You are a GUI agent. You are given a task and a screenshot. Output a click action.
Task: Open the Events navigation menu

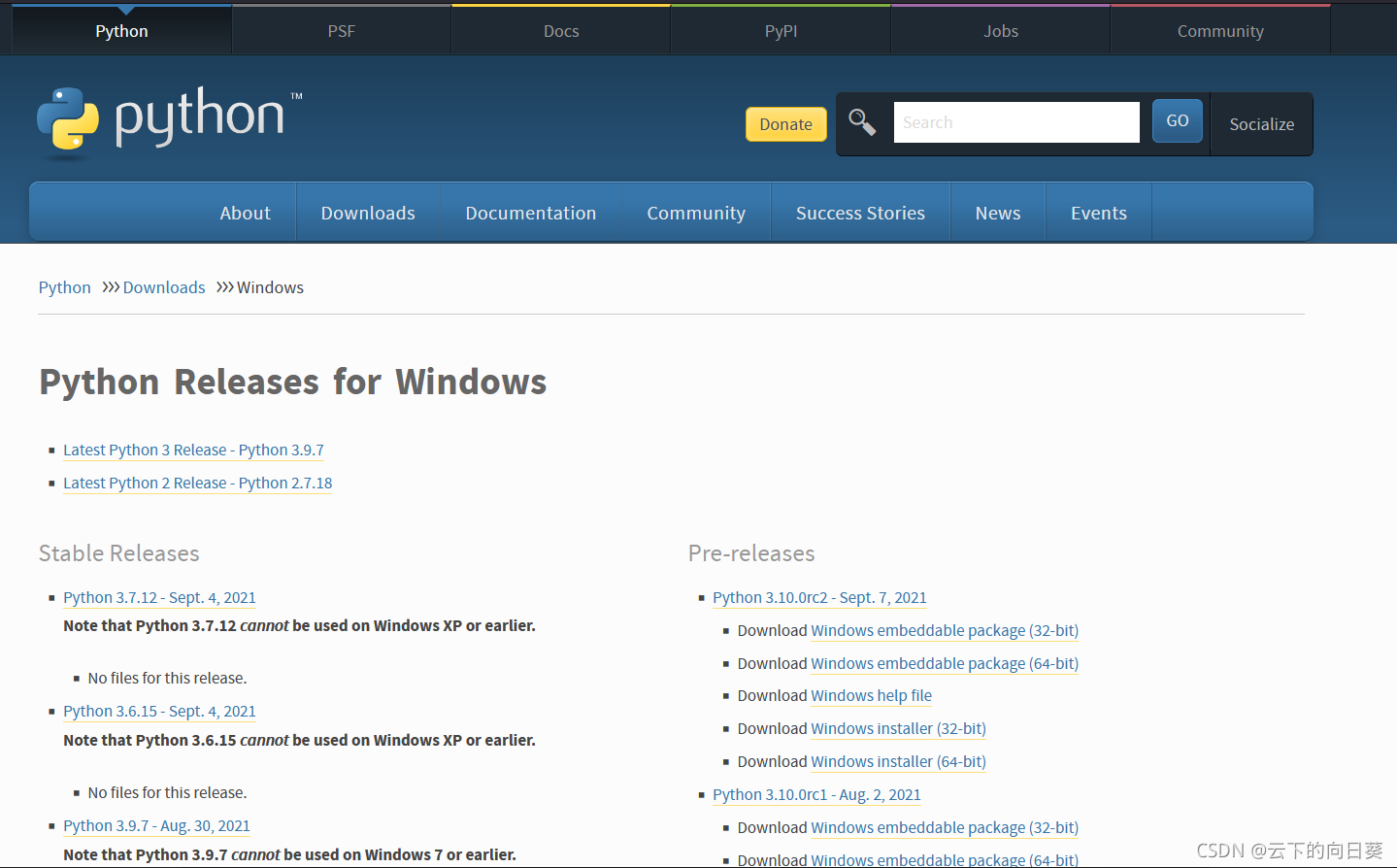click(1099, 213)
